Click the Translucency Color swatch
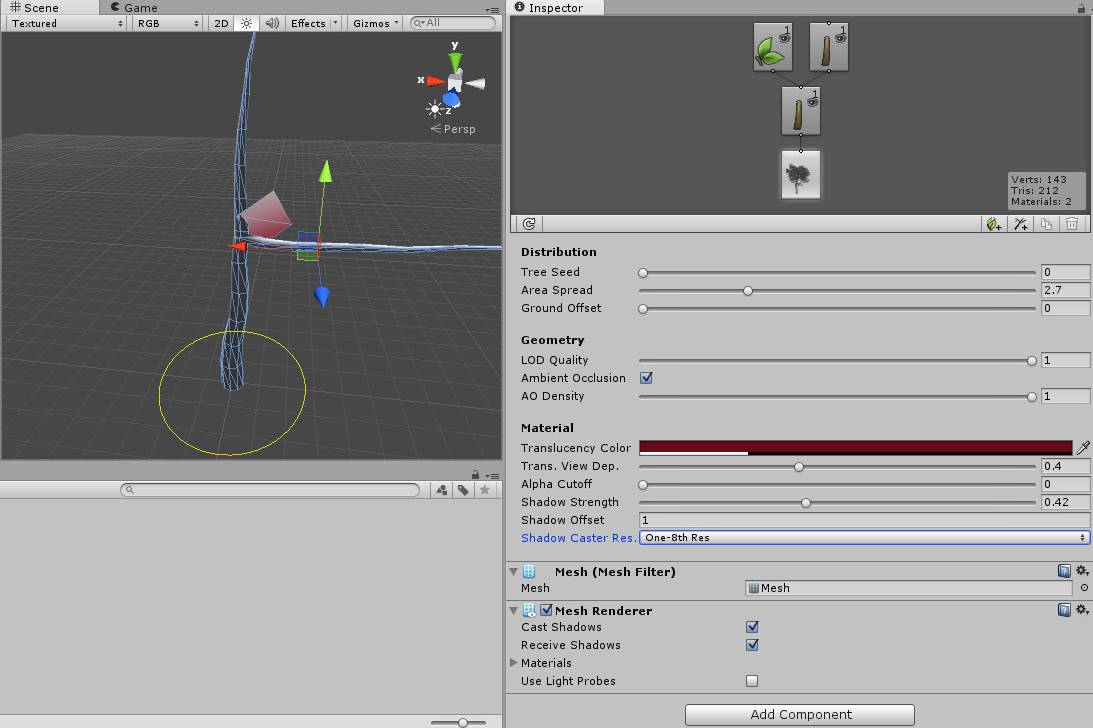This screenshot has height=728, width=1093. (x=855, y=447)
